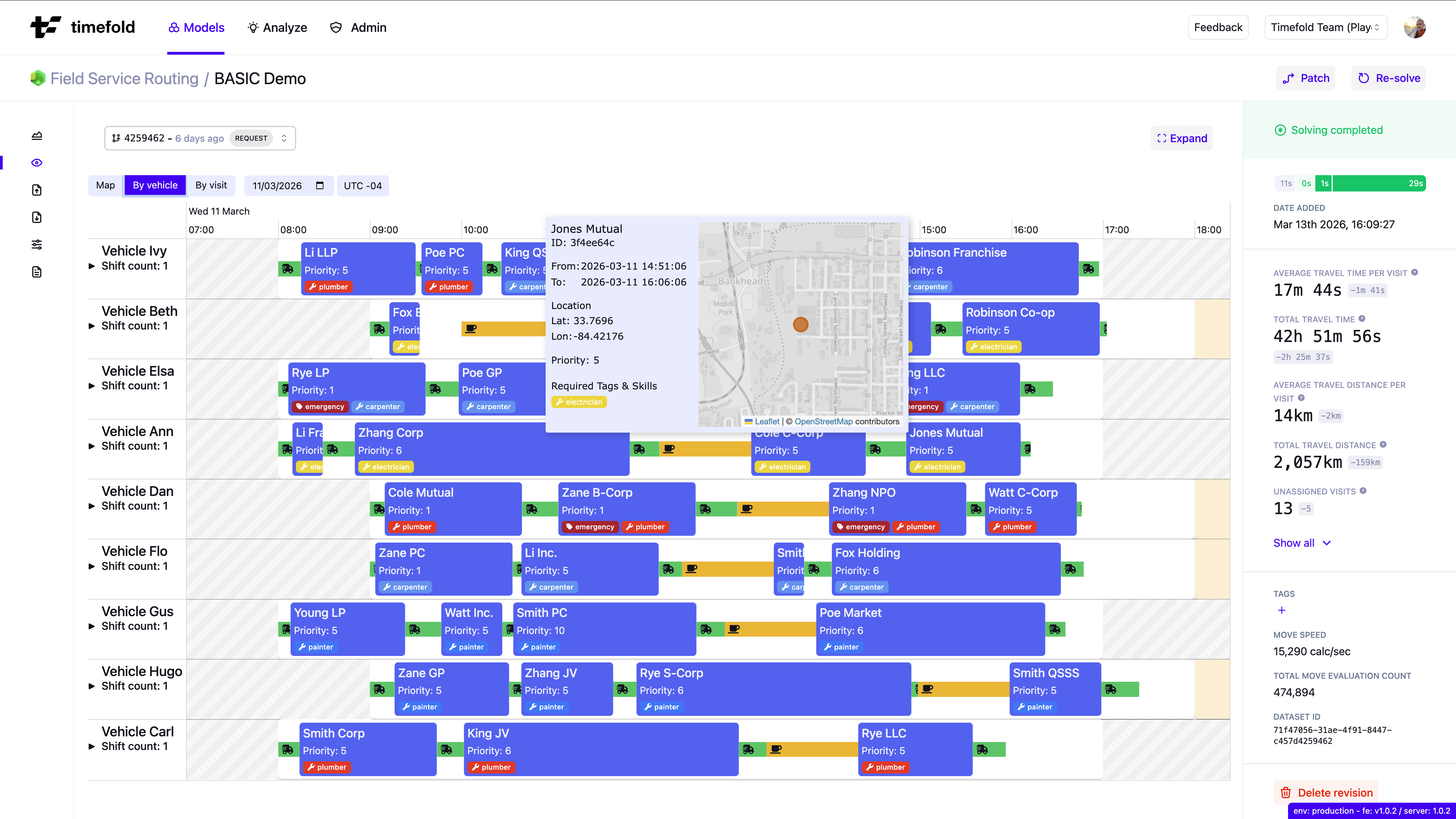The image size is (1456, 819).
Task: Switch to the By visit view
Action: (210, 185)
